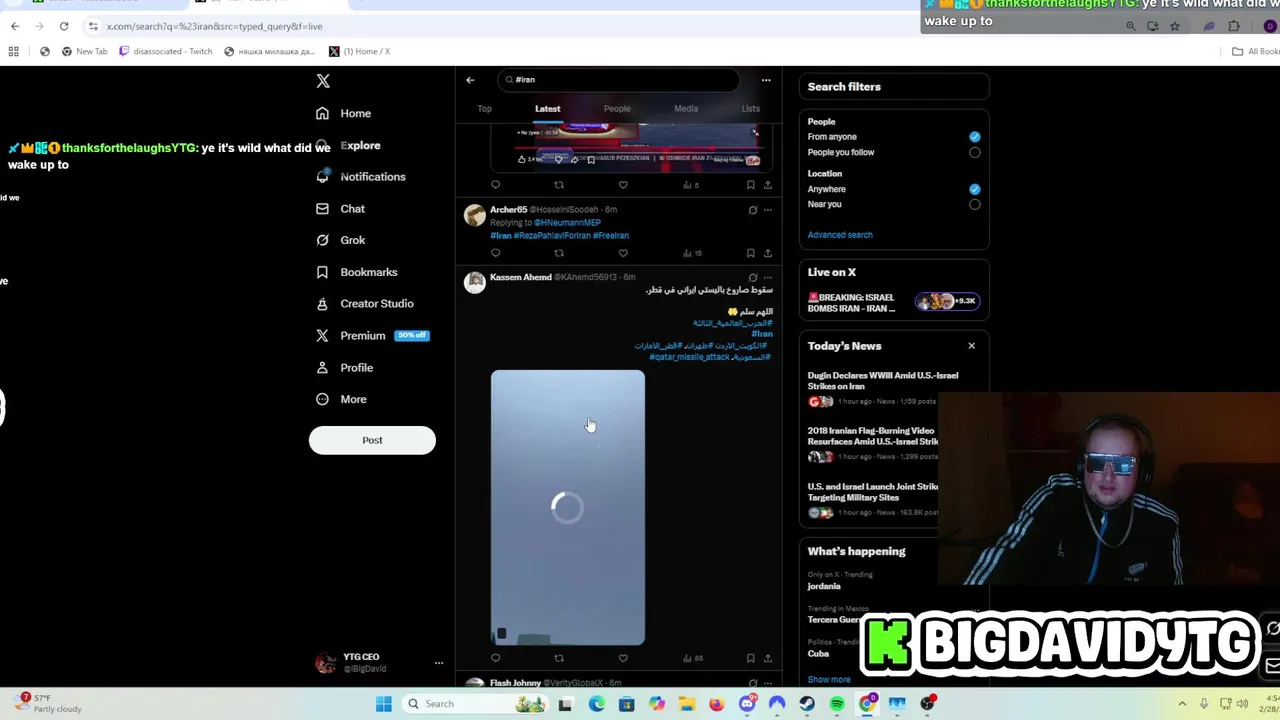Show hidden system tray icons
Screen dimensions: 1280x720
(x=1182, y=704)
